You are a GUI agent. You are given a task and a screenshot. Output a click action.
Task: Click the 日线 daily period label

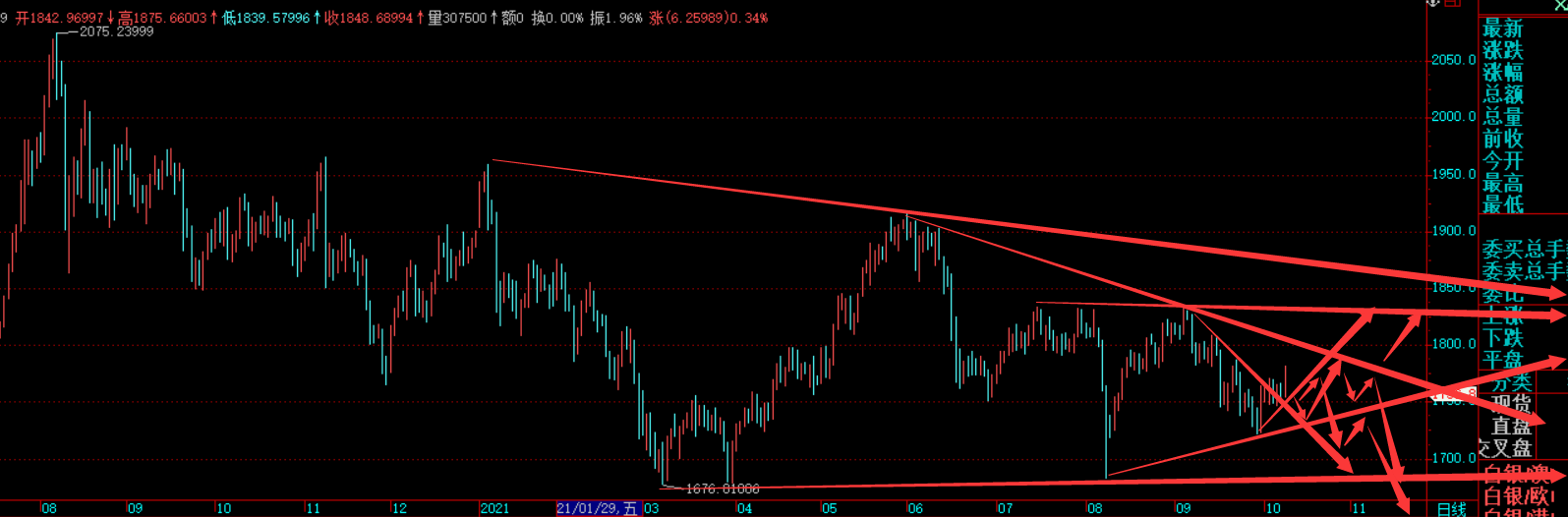pyautogui.click(x=1451, y=509)
